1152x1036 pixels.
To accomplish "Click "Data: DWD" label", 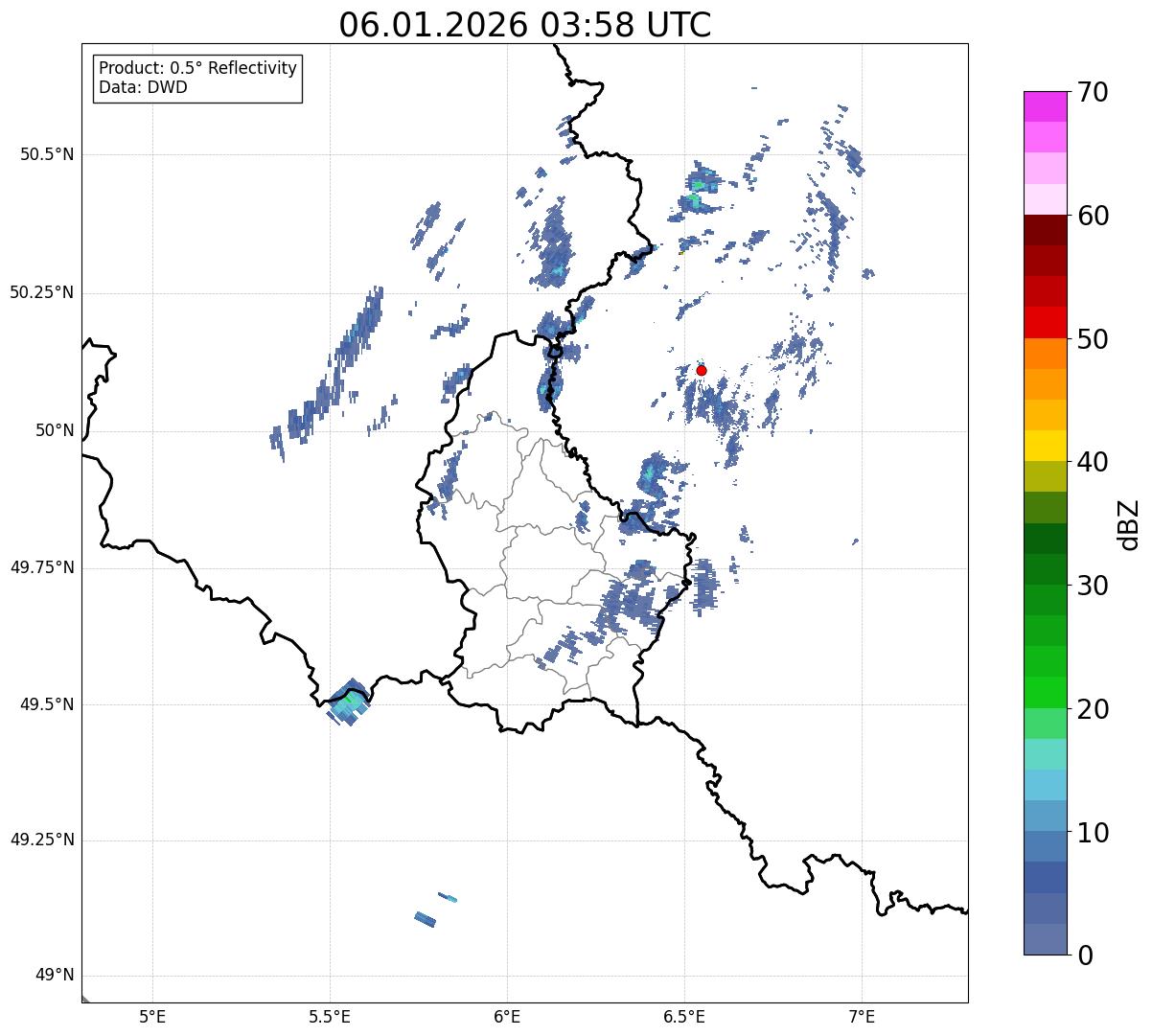I will pyautogui.click(x=144, y=87).
